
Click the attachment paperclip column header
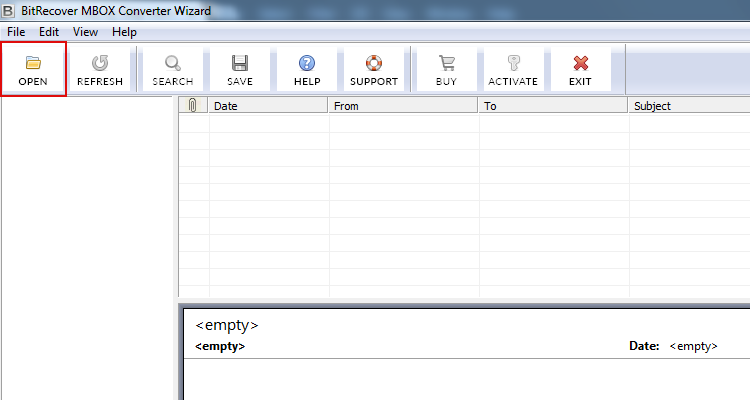[193, 106]
